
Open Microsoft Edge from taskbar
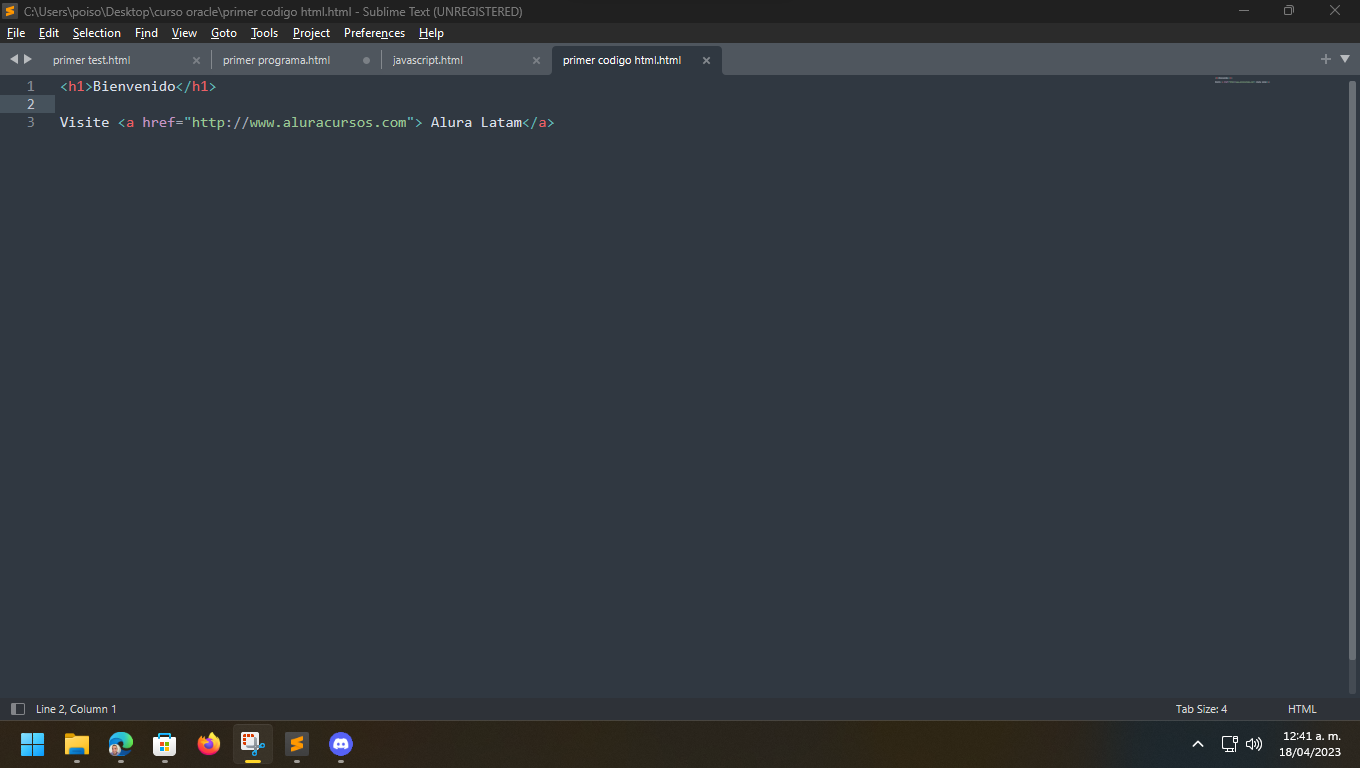[x=121, y=744]
